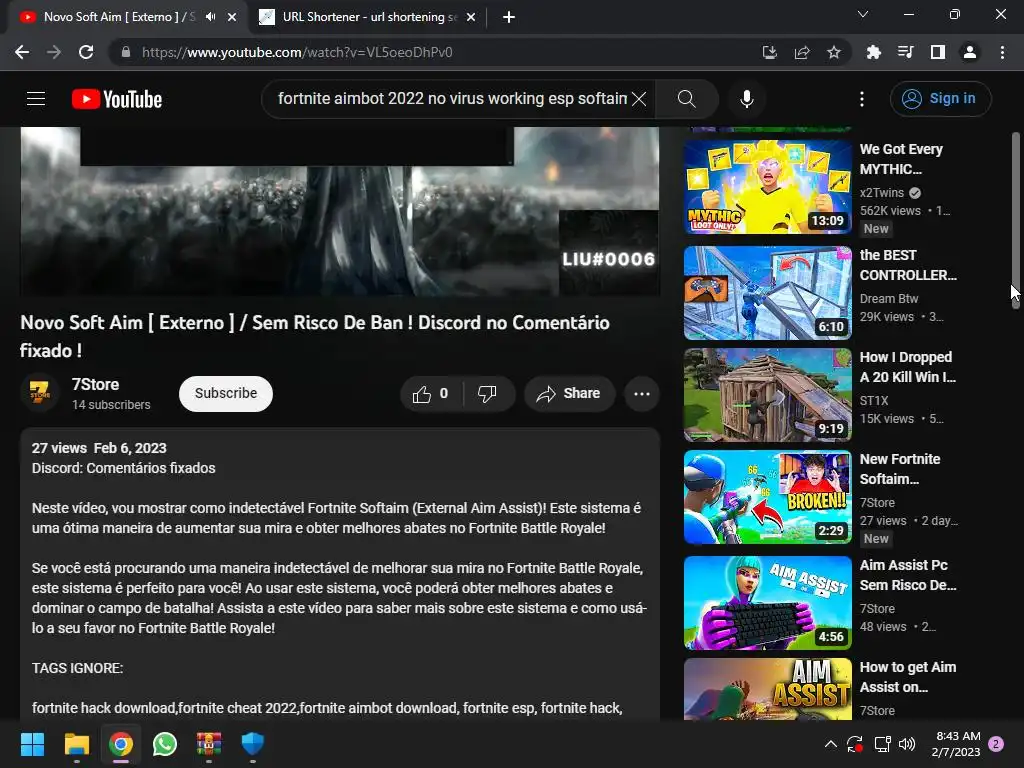Open Chrome three-dot menu
The height and width of the screenshot is (768, 1024).
point(1002,52)
